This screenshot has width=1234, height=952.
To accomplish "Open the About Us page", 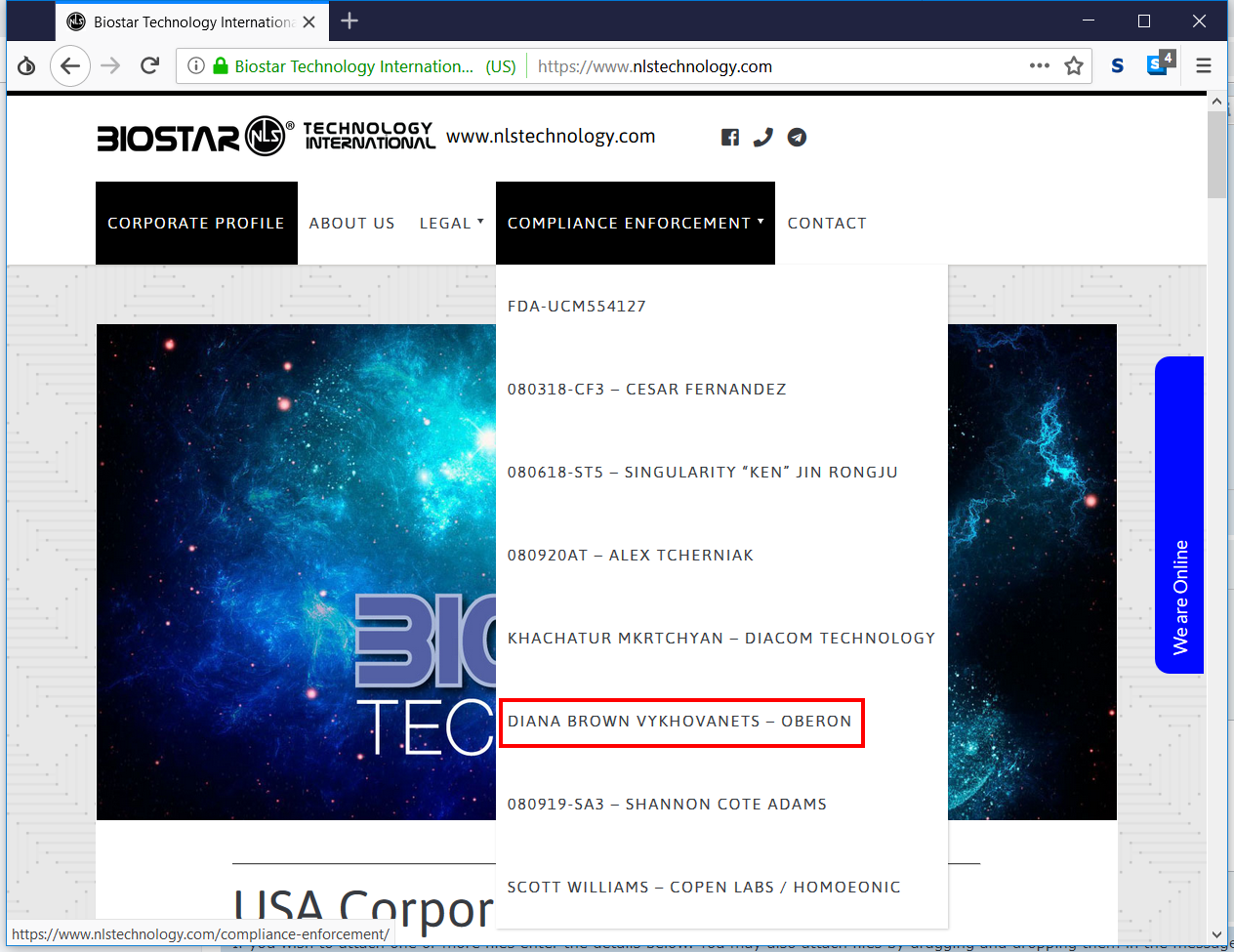I will [x=351, y=224].
